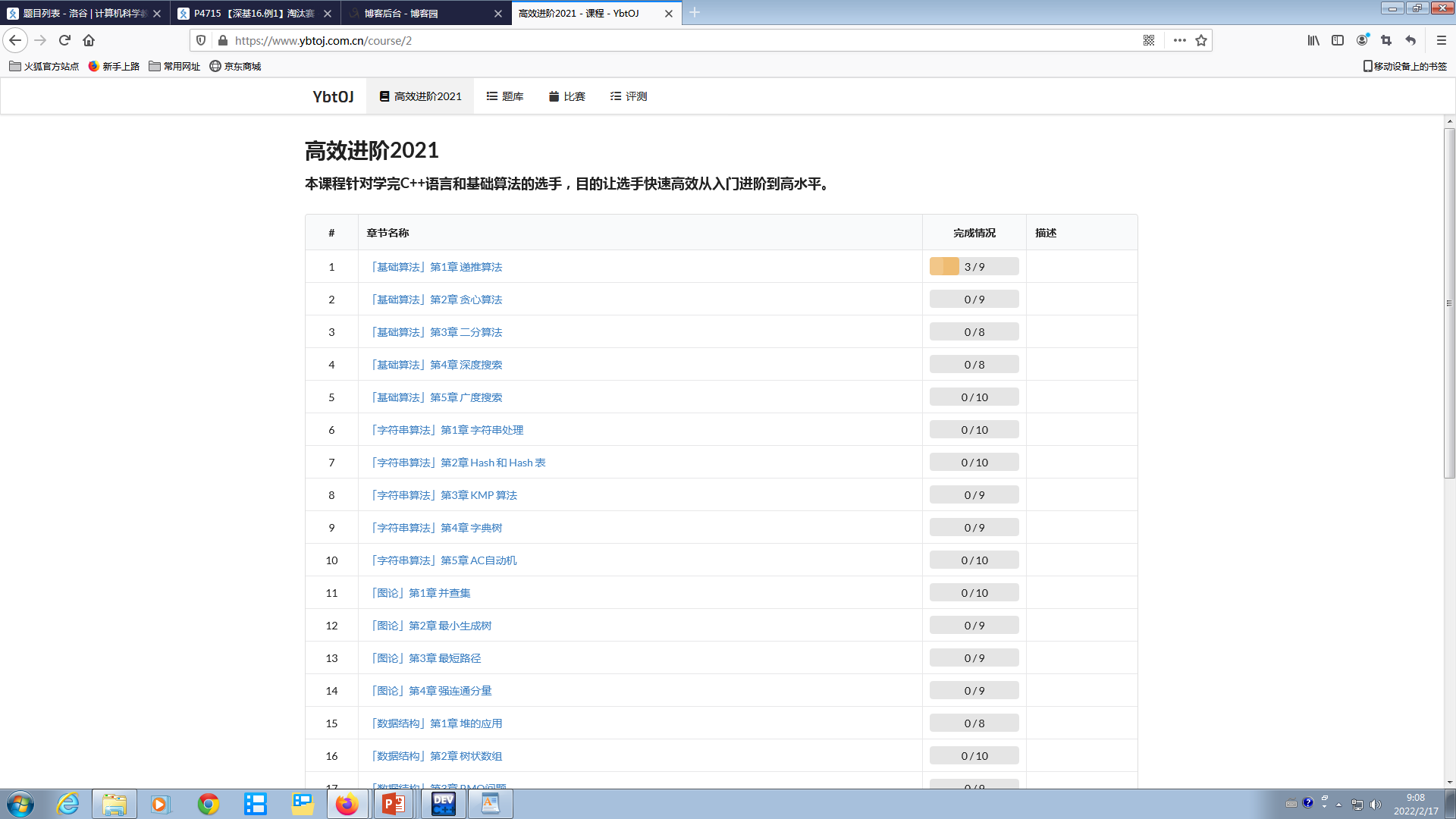Launch Dev-C++ from the taskbar
The image size is (1456, 819).
point(443,804)
